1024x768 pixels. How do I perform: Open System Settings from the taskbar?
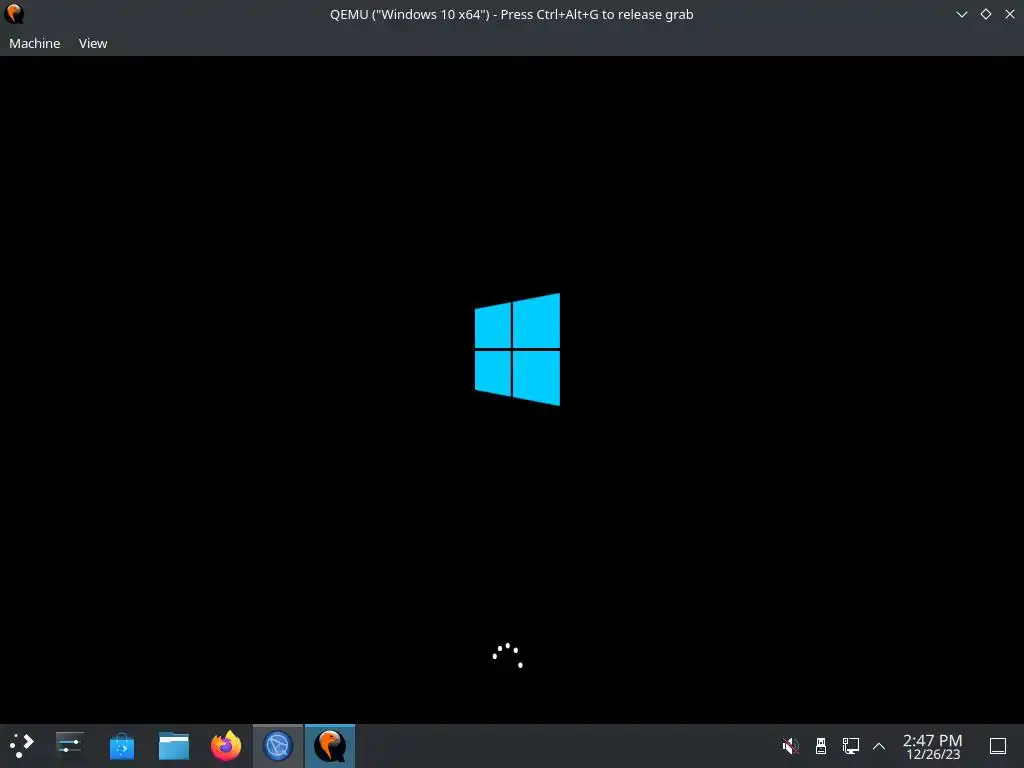pyautogui.click(x=69, y=746)
